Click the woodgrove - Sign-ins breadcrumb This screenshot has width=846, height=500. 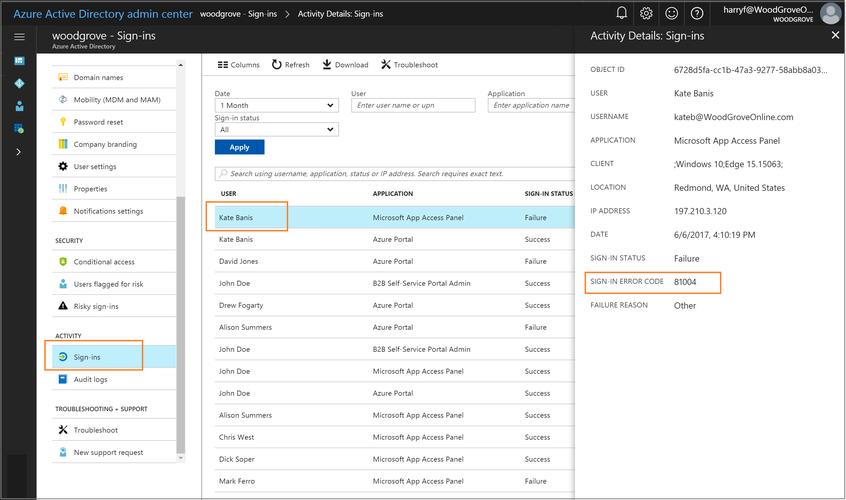tap(238, 14)
